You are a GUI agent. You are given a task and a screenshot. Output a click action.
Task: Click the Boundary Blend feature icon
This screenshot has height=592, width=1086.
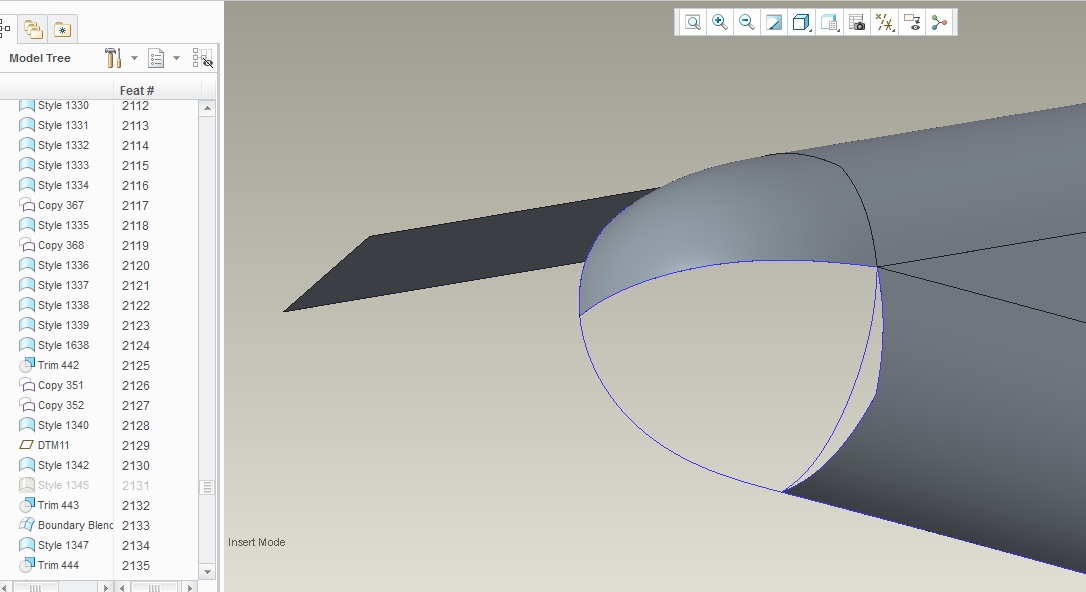coord(26,525)
